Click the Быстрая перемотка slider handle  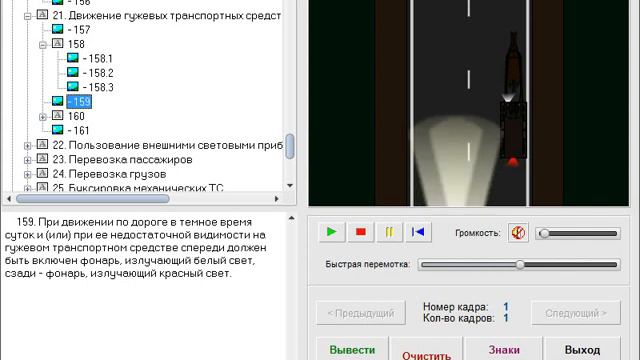(x=520, y=264)
